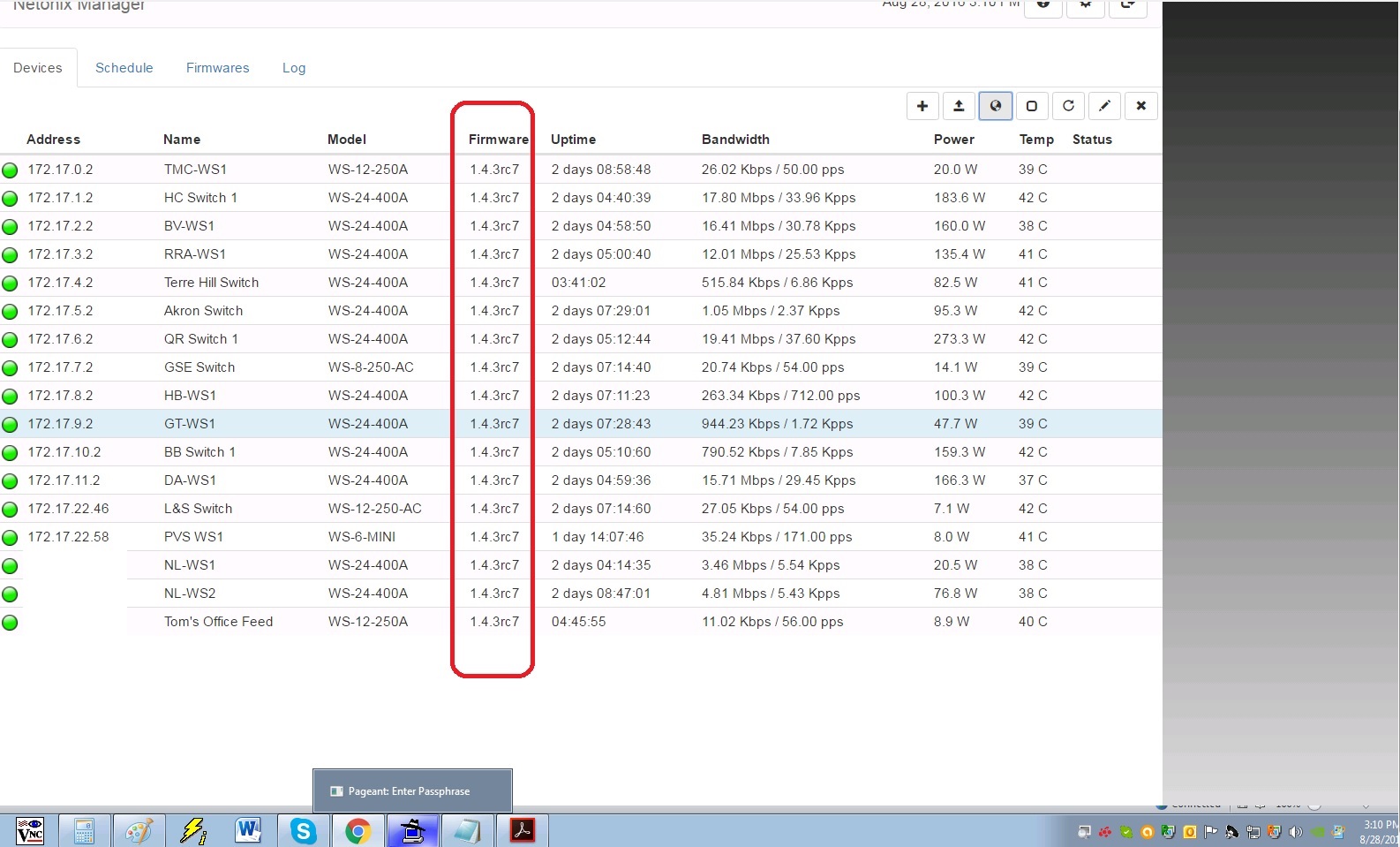The width and height of the screenshot is (1400, 847).
Task: Click the refresh devices icon
Action: pos(1068,106)
